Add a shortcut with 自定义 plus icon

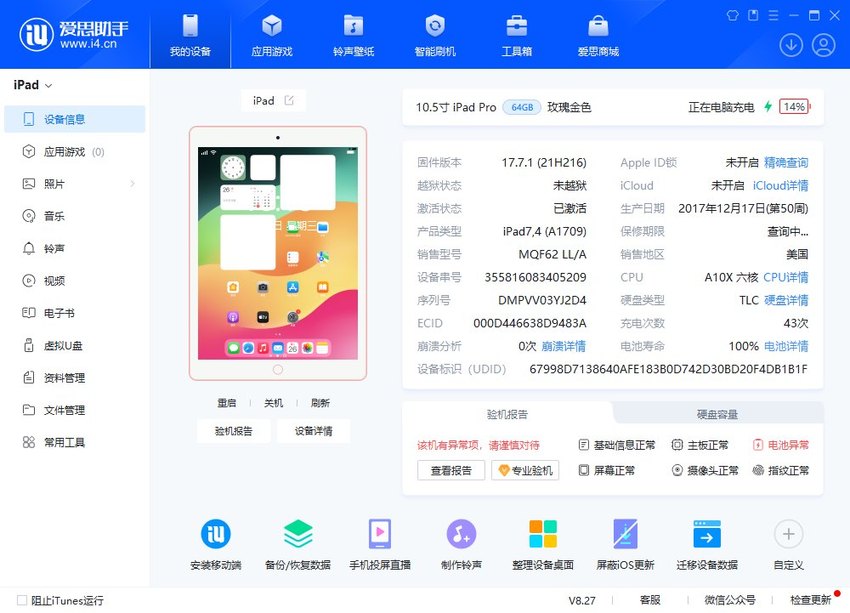(x=789, y=534)
